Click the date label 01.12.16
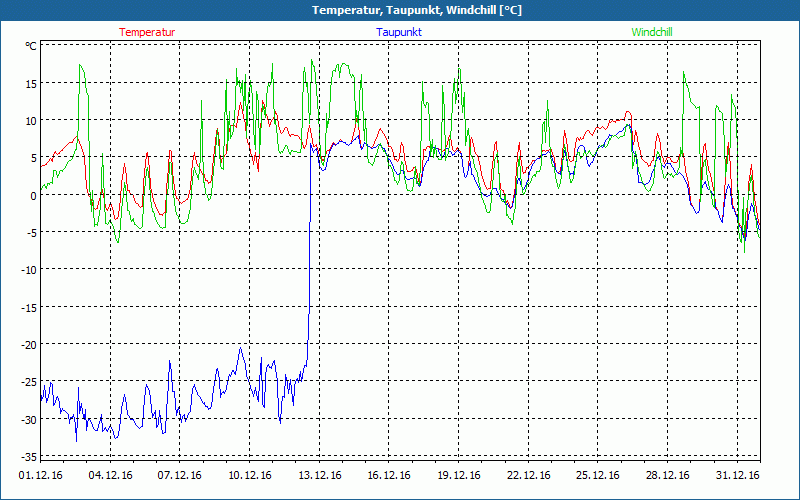The height and width of the screenshot is (500, 800). 41,475
